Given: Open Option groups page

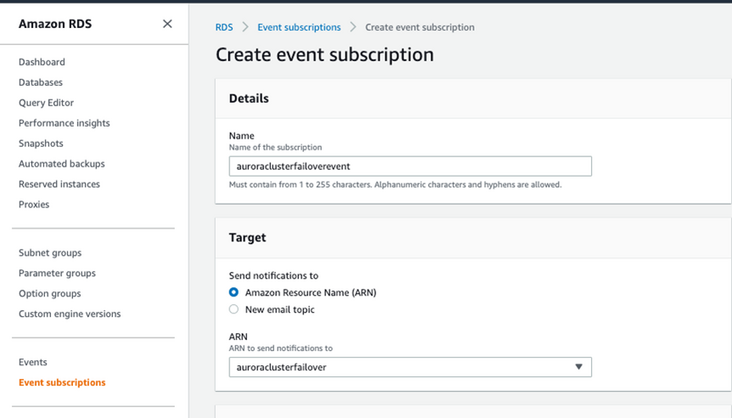Looking at the screenshot, I should [50, 294].
